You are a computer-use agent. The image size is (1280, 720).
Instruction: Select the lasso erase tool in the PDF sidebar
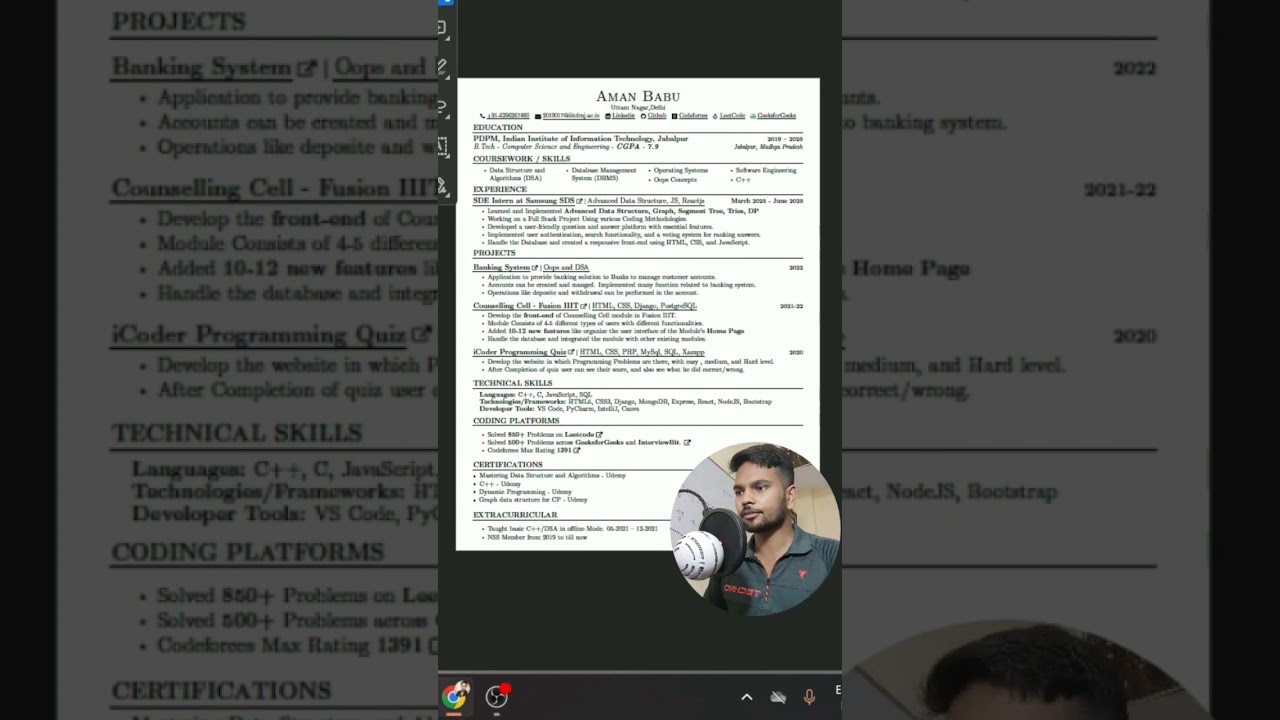442,106
